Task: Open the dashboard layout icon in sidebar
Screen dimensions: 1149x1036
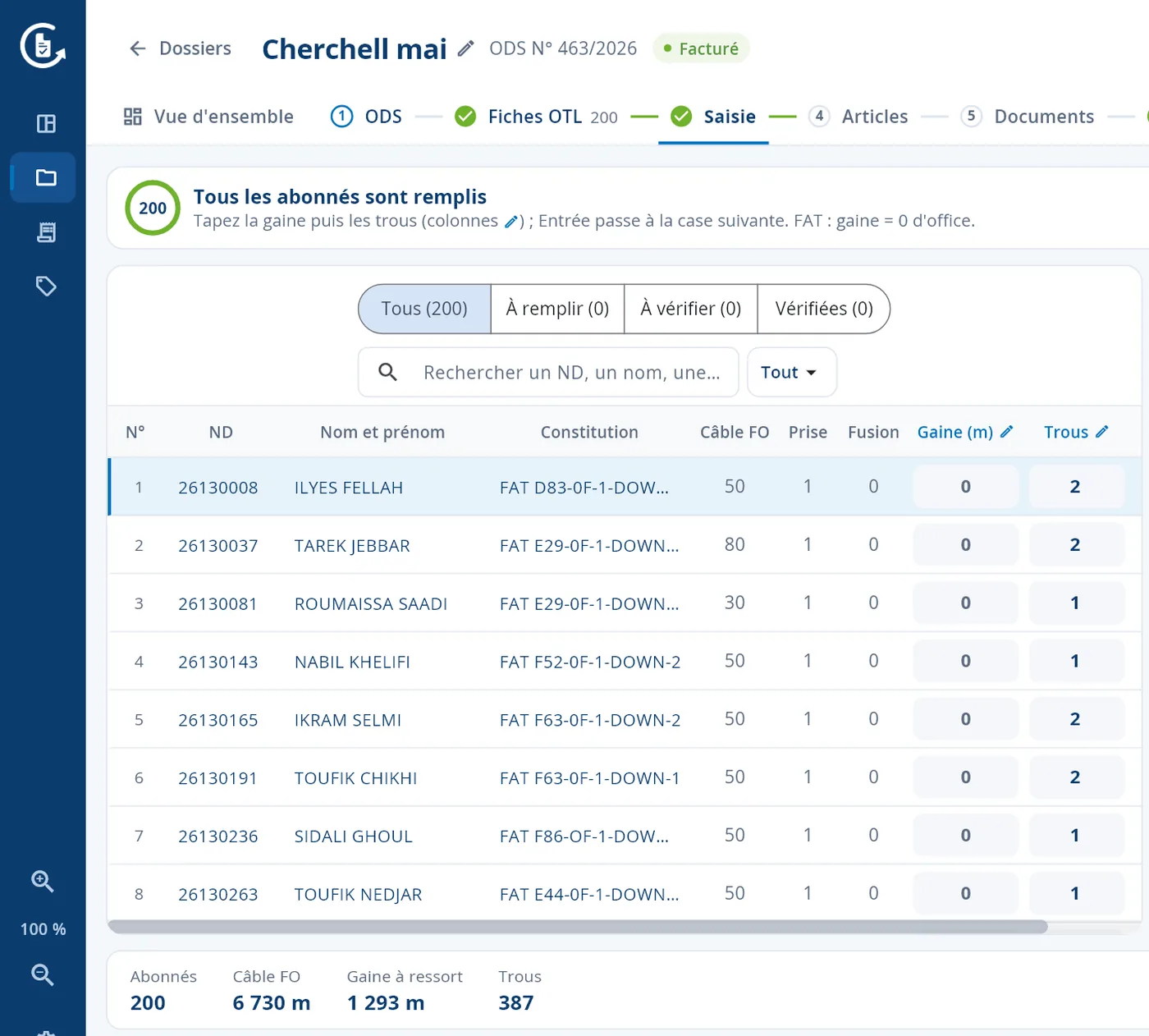Action: 46,124
